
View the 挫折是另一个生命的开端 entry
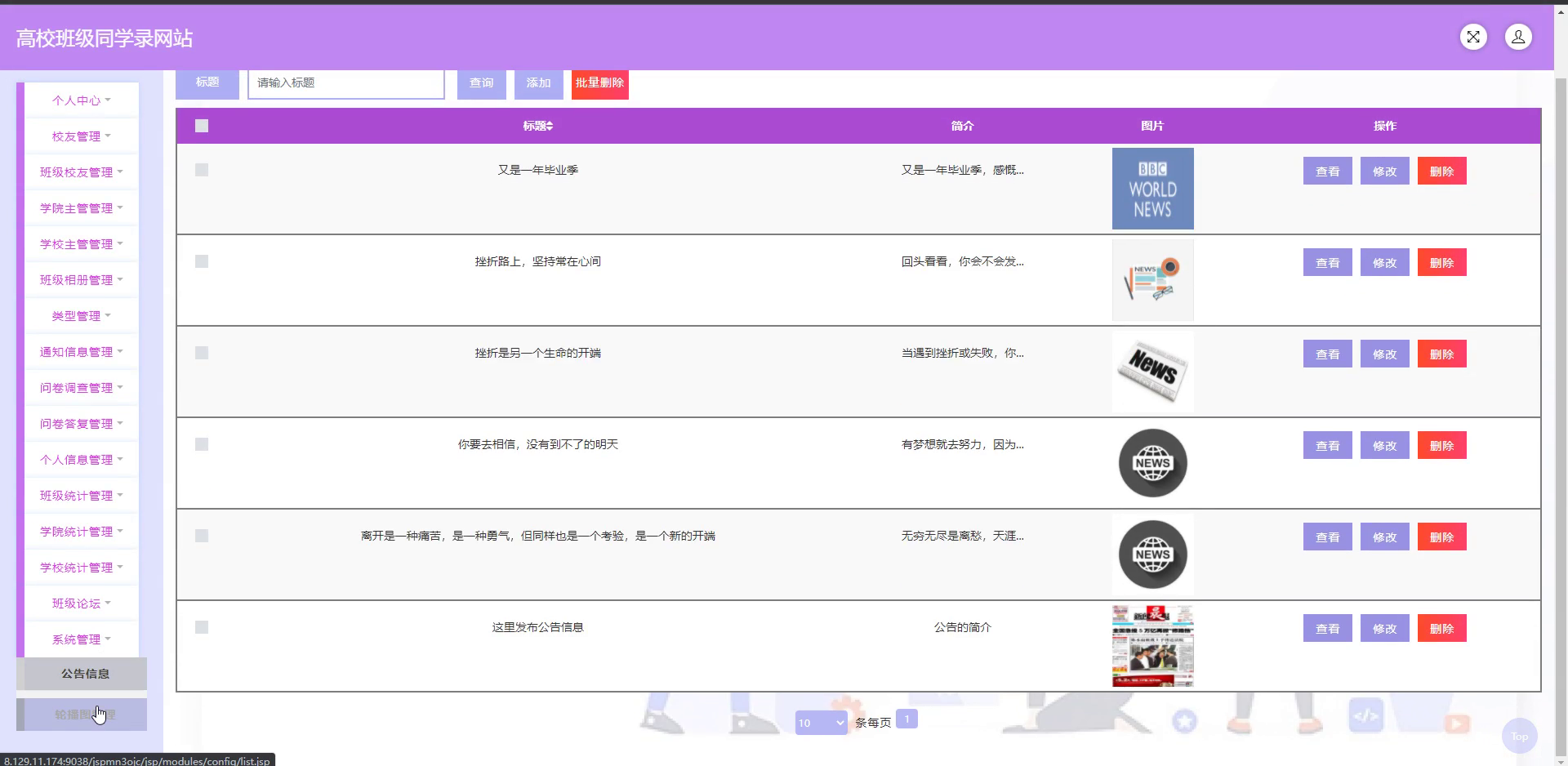1328,354
